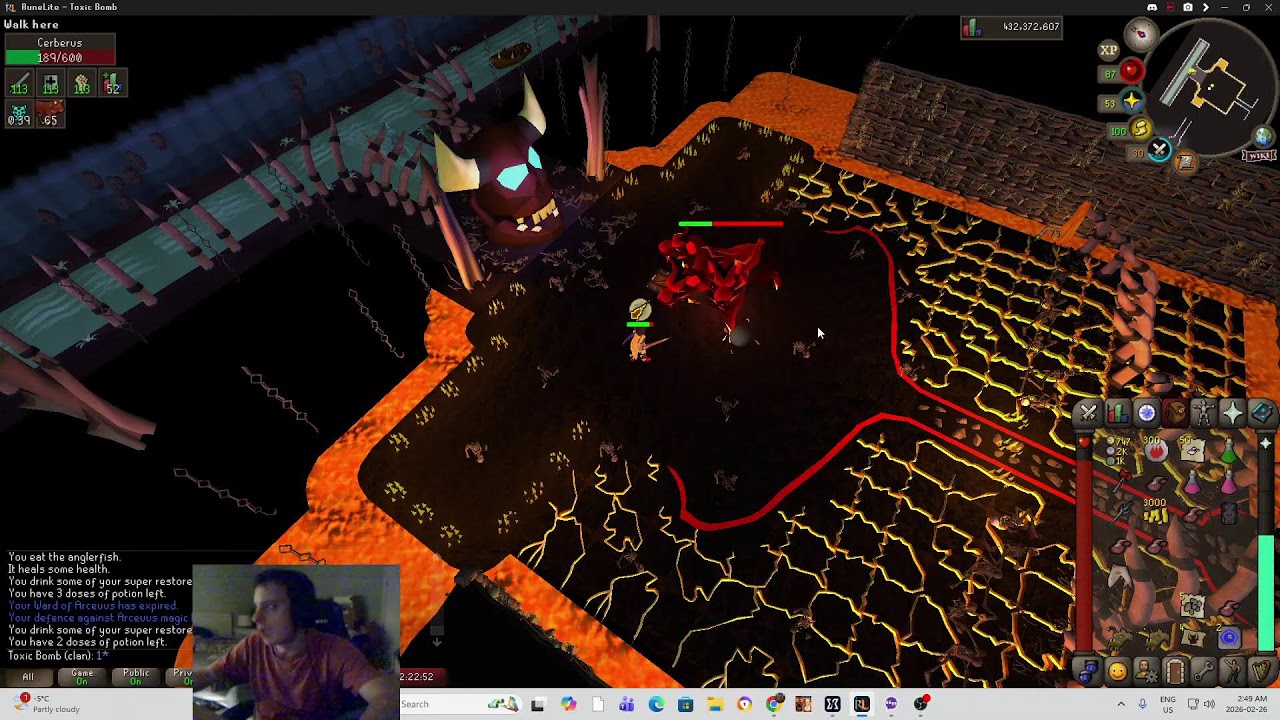Click the red icon in RuneLite titlebar
Screen dimensions: 1280x720
click(x=1170, y=7)
